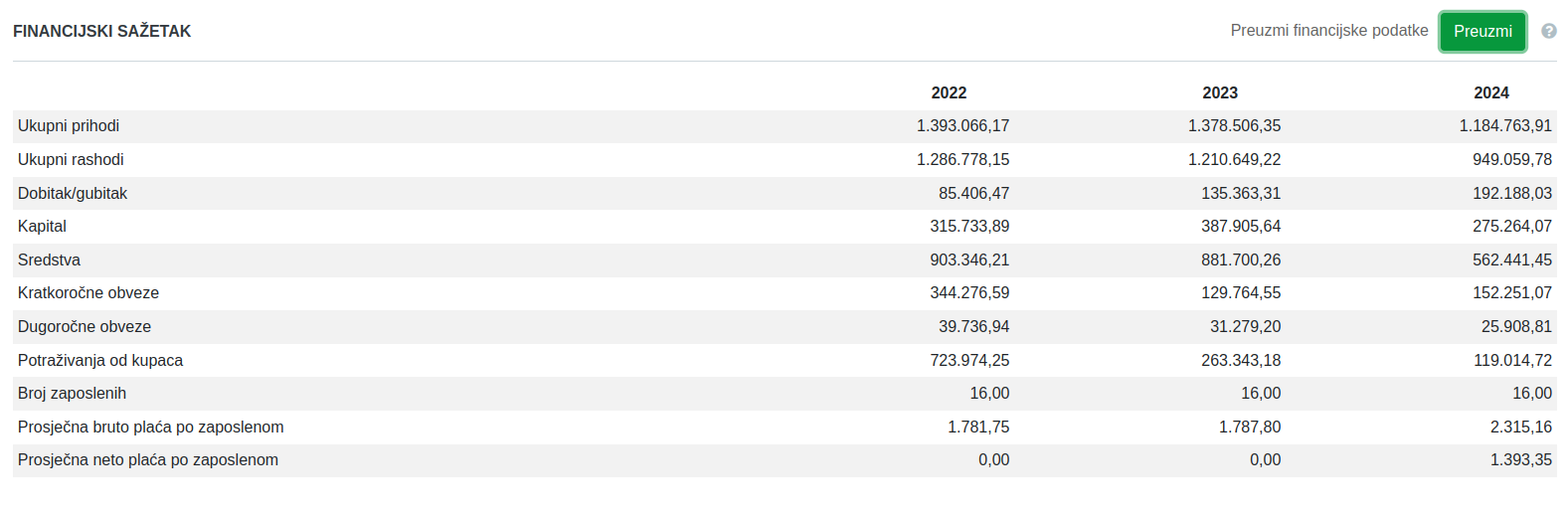Click the 2022 column header
The image size is (1568, 517).
click(949, 92)
